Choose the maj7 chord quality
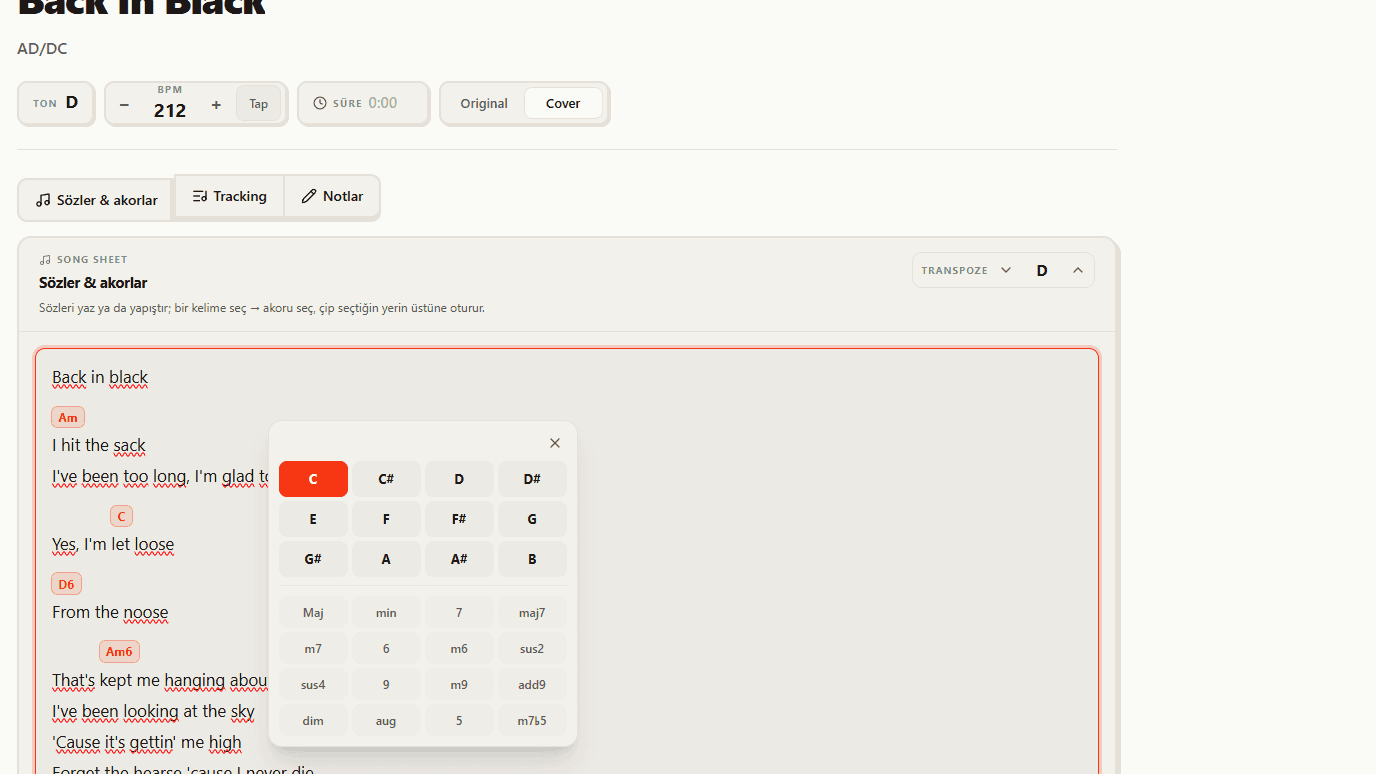 point(532,613)
